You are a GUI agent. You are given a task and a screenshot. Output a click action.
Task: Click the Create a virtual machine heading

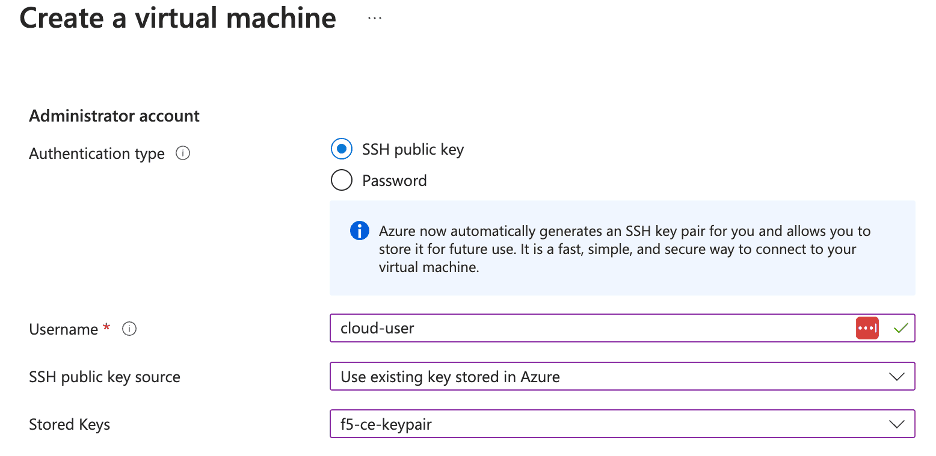point(178,18)
